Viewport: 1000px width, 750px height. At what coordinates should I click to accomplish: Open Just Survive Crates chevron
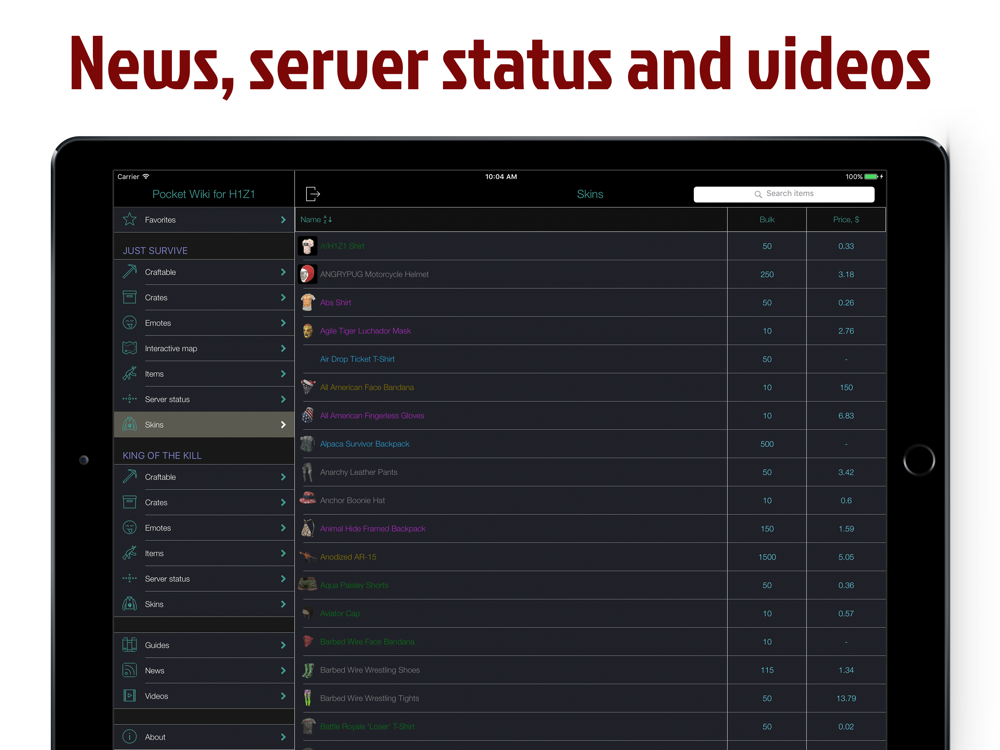(283, 297)
